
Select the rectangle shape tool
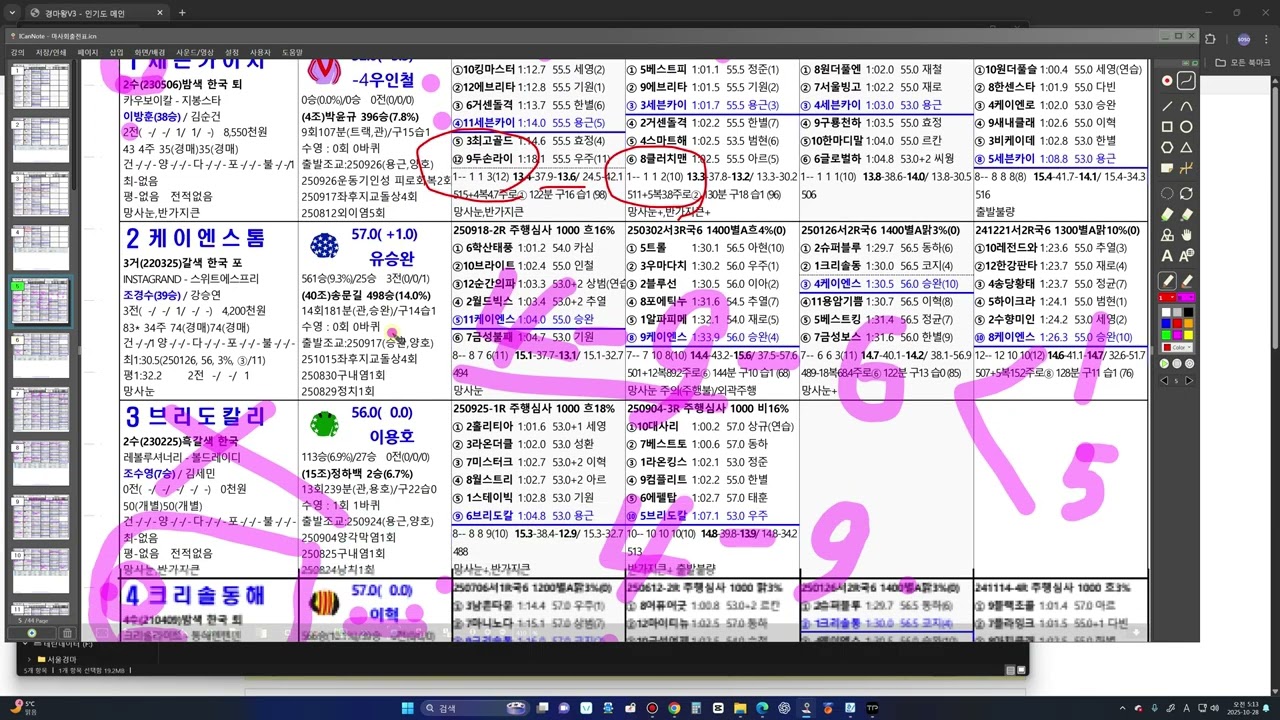click(1167, 126)
